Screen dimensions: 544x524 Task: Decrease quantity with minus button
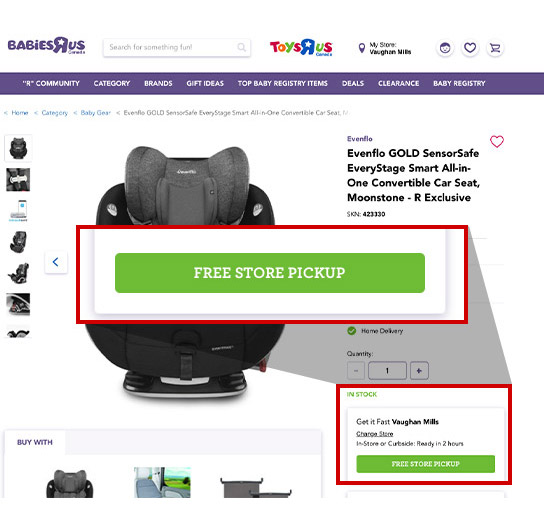point(356,371)
